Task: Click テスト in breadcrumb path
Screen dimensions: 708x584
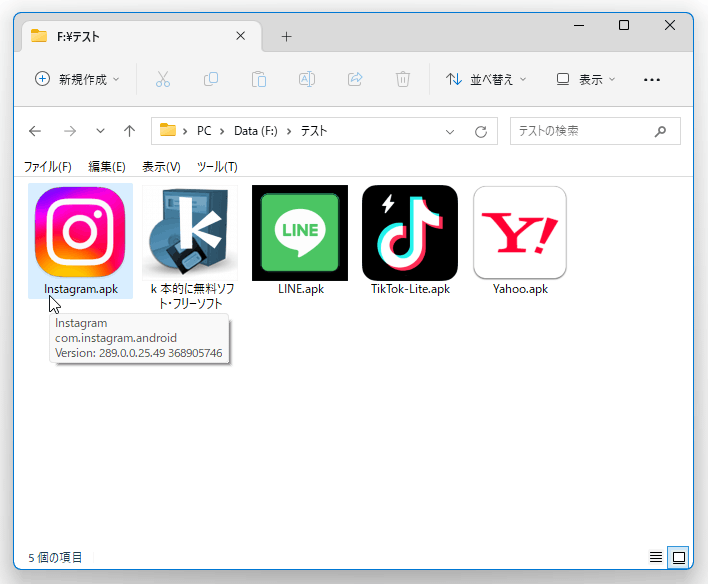Action: (x=314, y=131)
